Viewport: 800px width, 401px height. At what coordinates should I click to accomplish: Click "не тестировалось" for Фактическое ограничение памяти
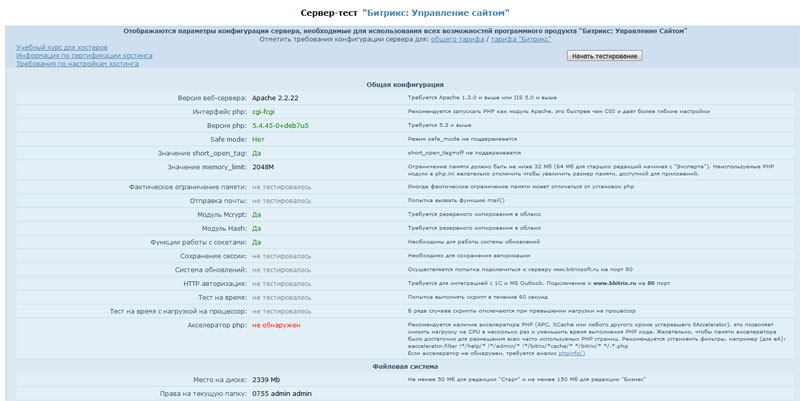[281, 187]
